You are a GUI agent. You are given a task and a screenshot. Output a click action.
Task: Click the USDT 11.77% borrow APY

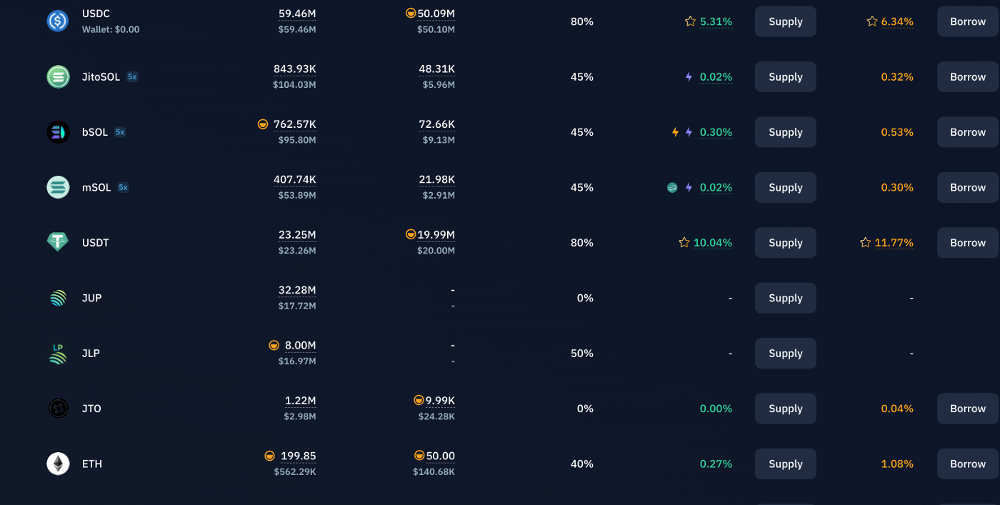click(x=893, y=243)
